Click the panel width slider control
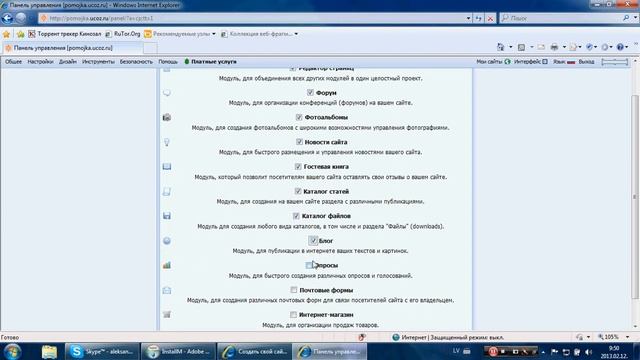Viewport: 640px width, 360px height. click(615, 62)
